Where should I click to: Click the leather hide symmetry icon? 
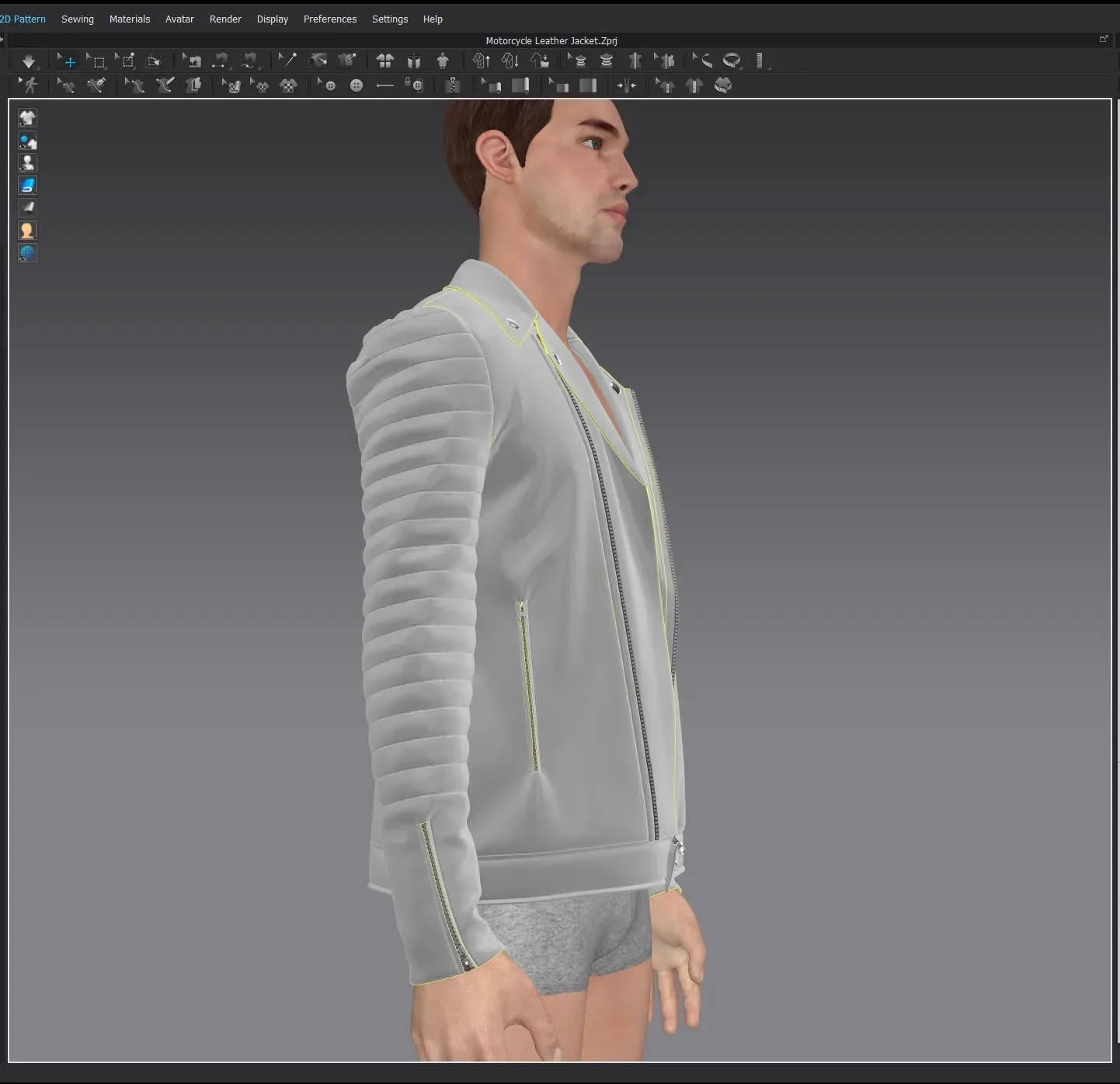click(635, 61)
